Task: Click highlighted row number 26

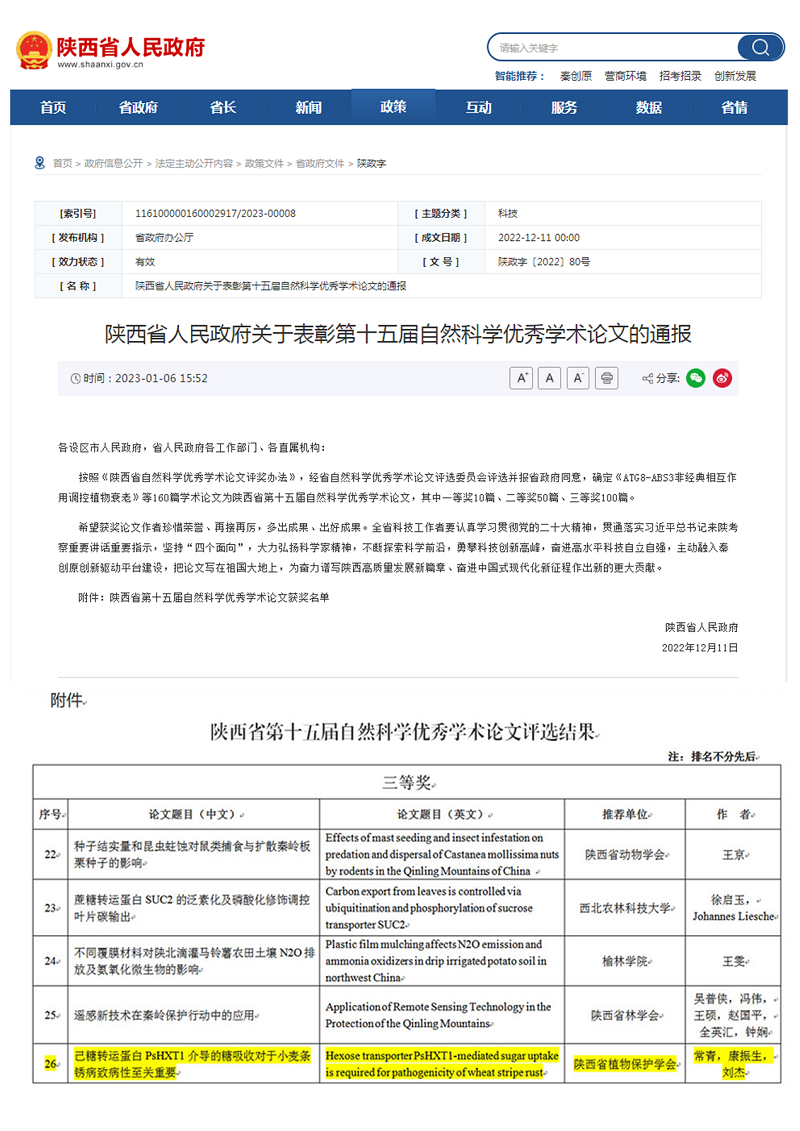Action: (51, 1064)
